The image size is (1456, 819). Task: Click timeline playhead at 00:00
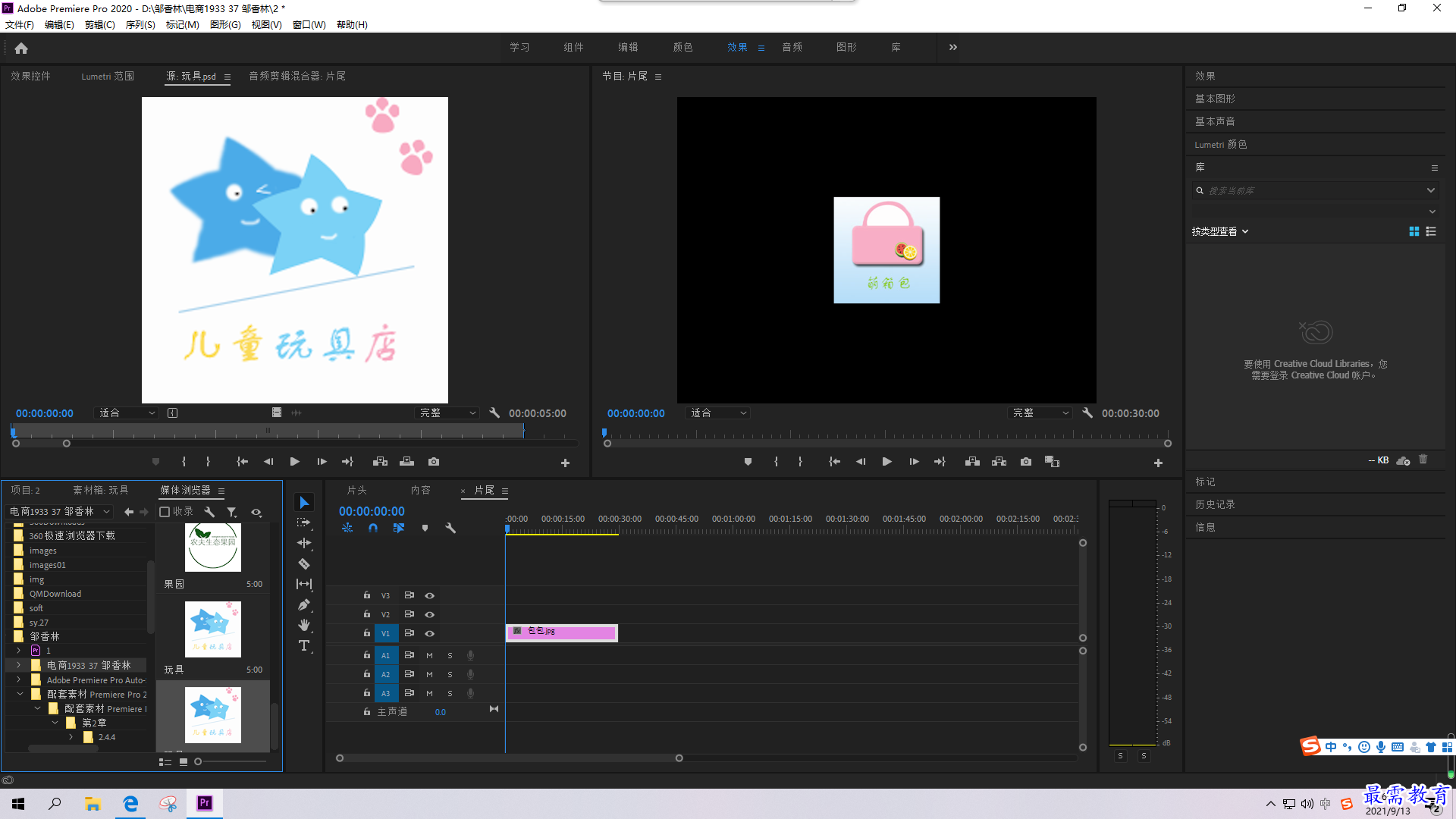507,529
